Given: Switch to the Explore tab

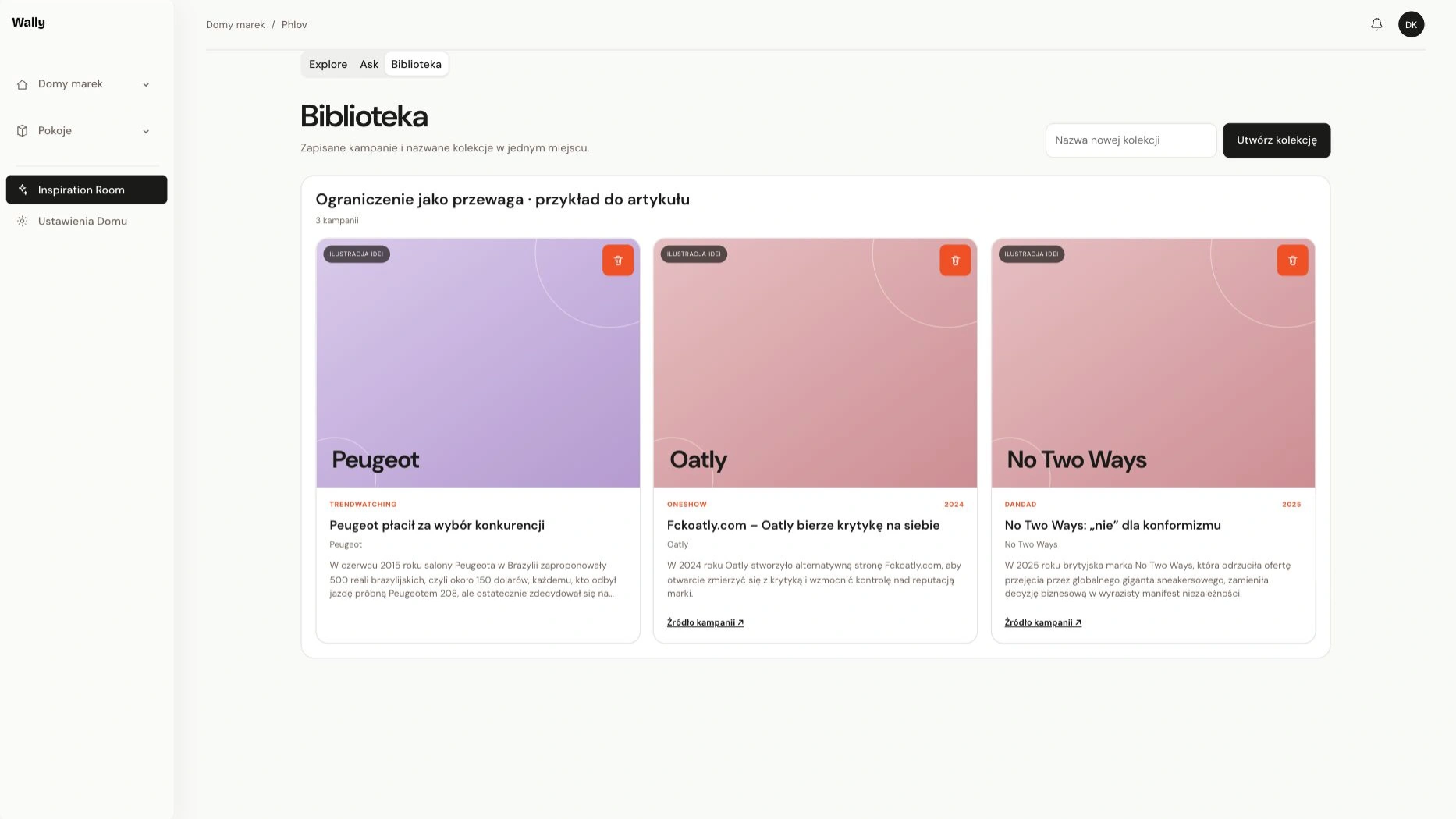Looking at the screenshot, I should (x=328, y=64).
